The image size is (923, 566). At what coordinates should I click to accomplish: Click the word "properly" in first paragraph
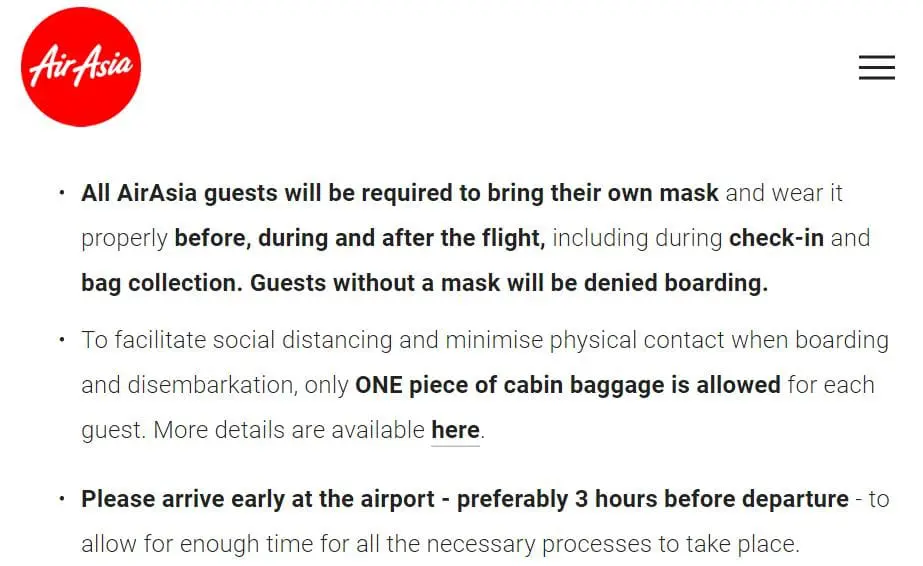point(124,238)
